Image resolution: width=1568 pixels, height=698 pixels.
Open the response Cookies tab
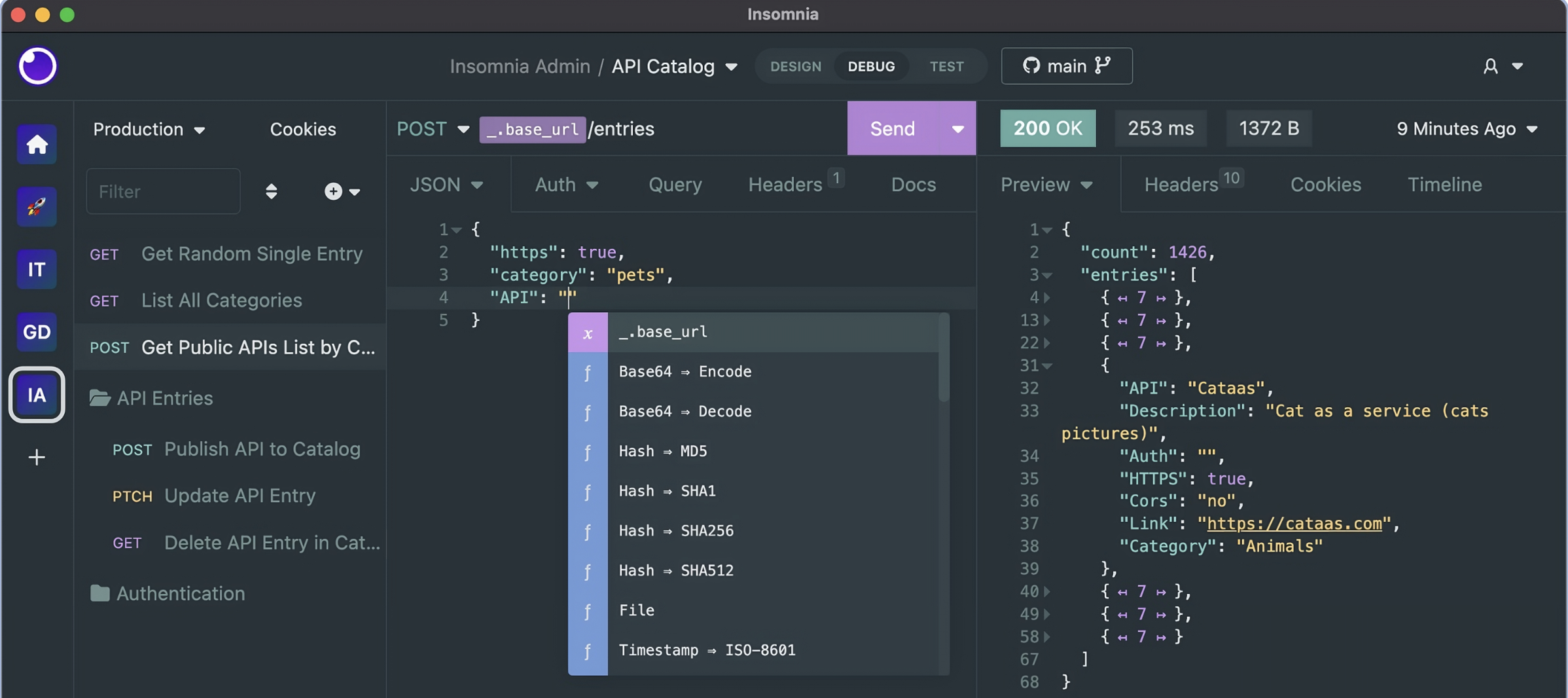coord(1325,185)
